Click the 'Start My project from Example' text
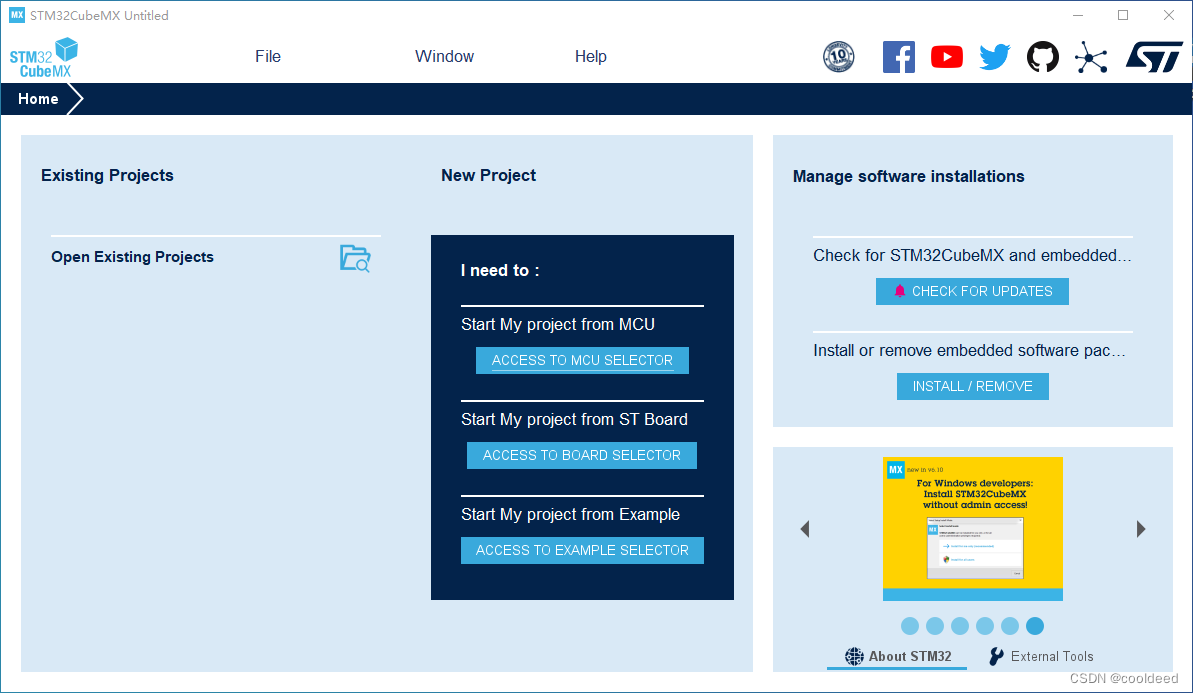Screen dimensions: 1193x693 coord(571,515)
